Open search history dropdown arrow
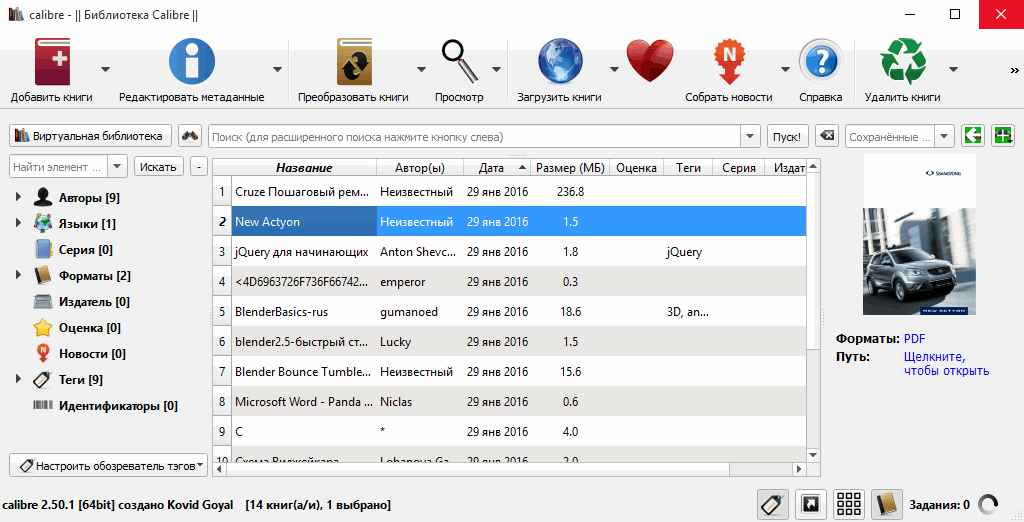Screen dimensions: 1024x522 pos(750,137)
